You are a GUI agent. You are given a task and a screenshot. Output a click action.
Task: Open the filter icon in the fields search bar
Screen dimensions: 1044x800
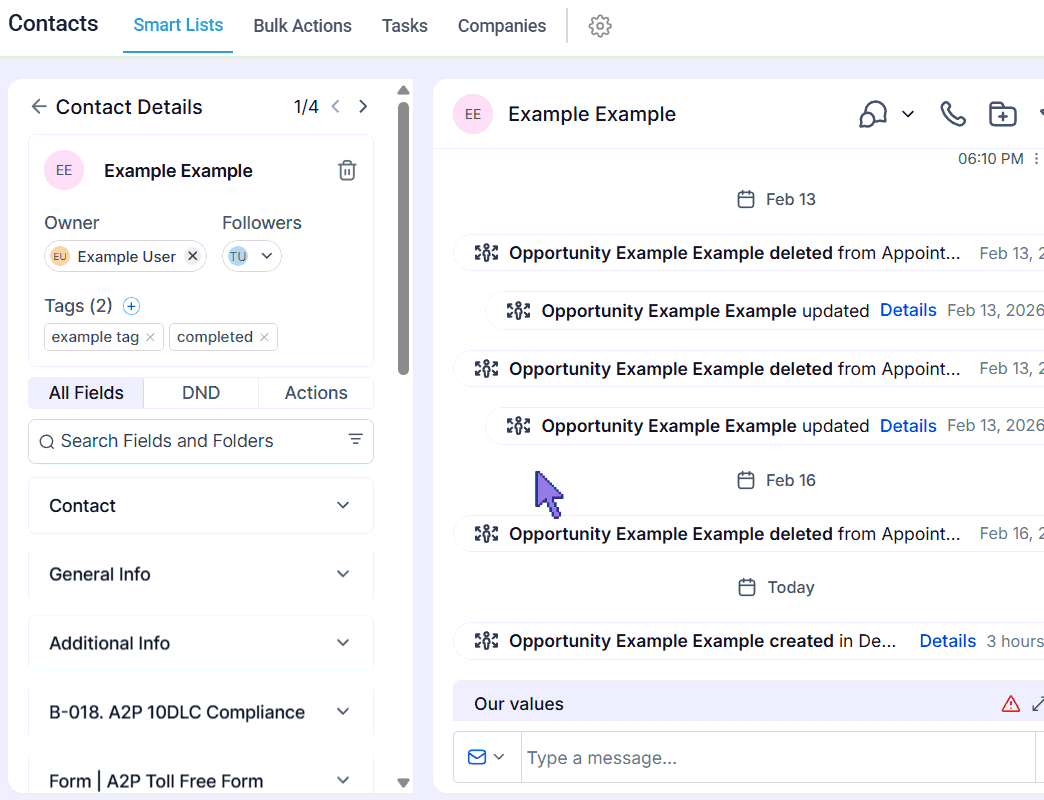[x=355, y=441]
